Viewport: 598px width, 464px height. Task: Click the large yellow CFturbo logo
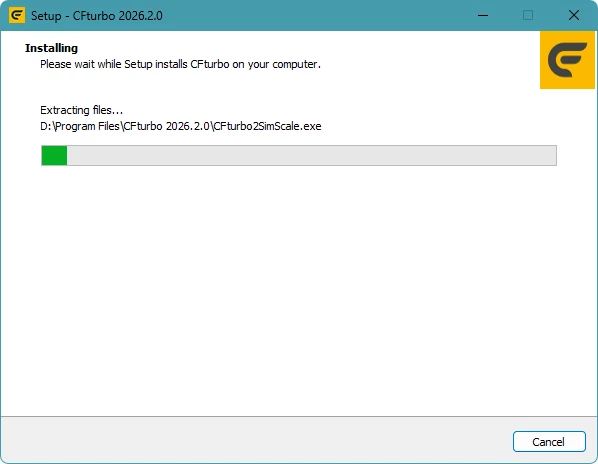point(567,60)
